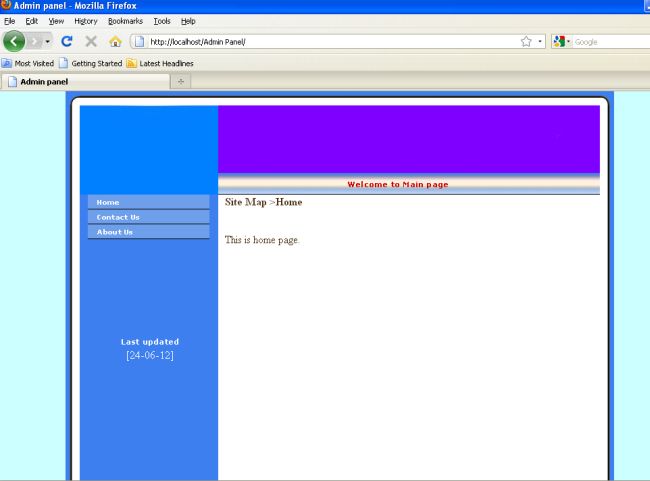The width and height of the screenshot is (650, 481).
Task: Click the Site Map breadcrumb text
Action: coord(245,202)
